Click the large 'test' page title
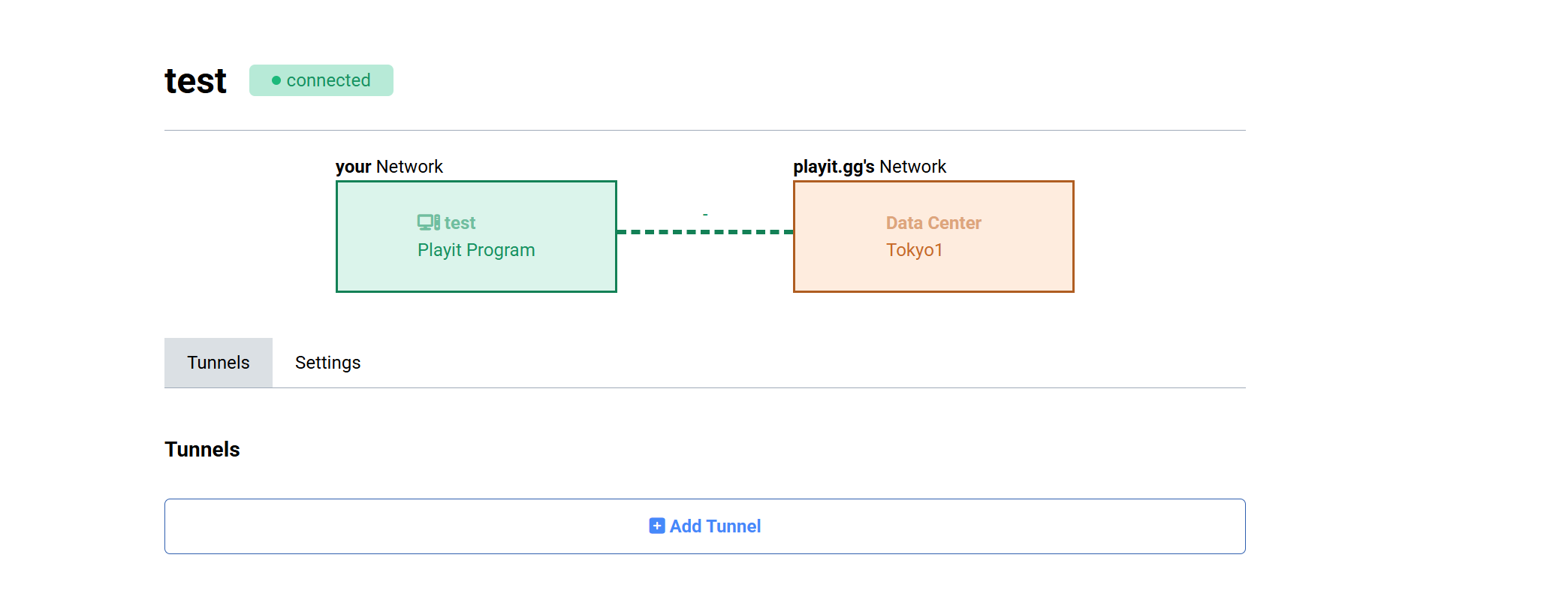 coord(195,81)
